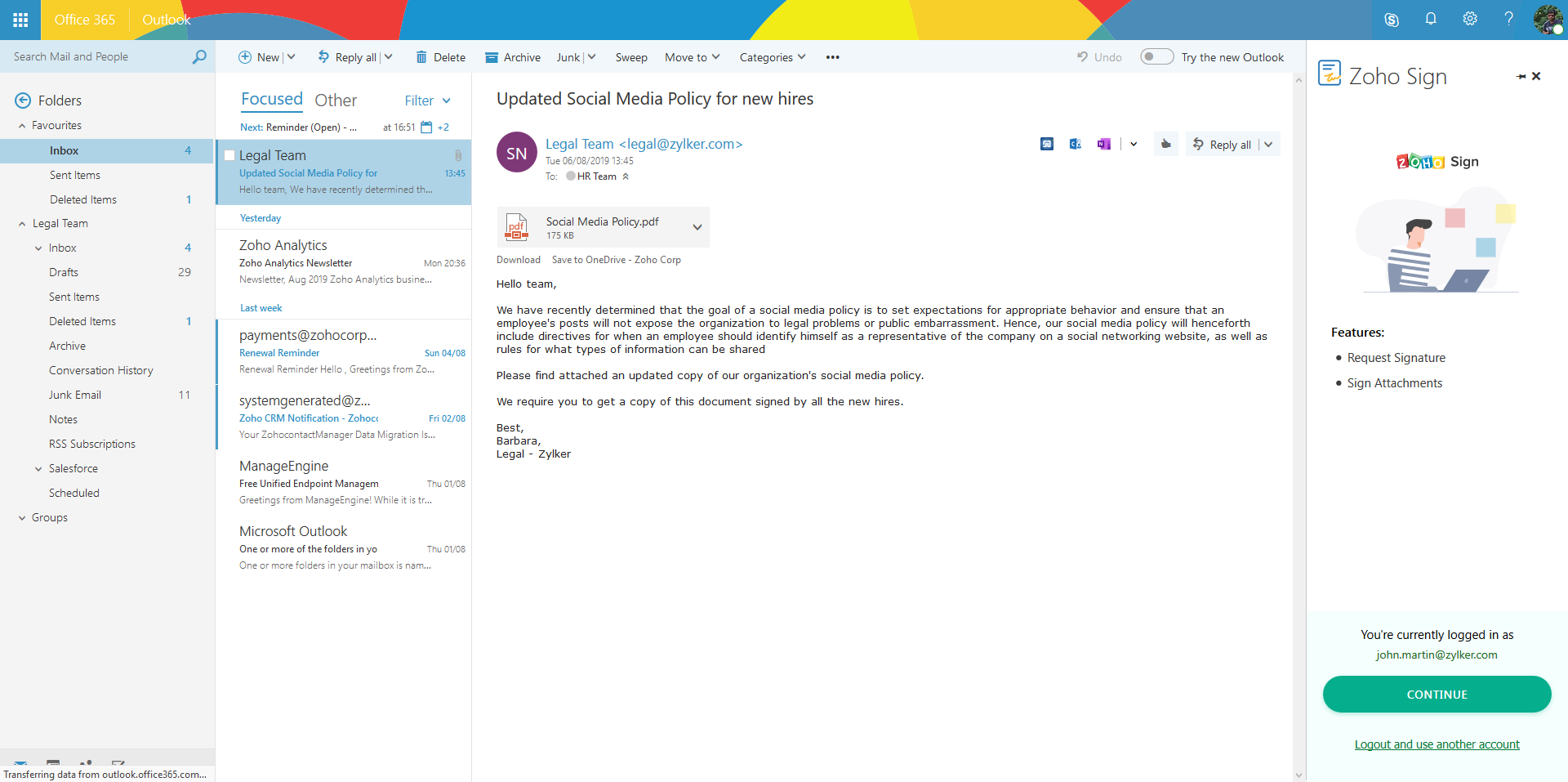Open the notifications bell
The height and width of the screenshot is (782, 1568).
[x=1431, y=19]
